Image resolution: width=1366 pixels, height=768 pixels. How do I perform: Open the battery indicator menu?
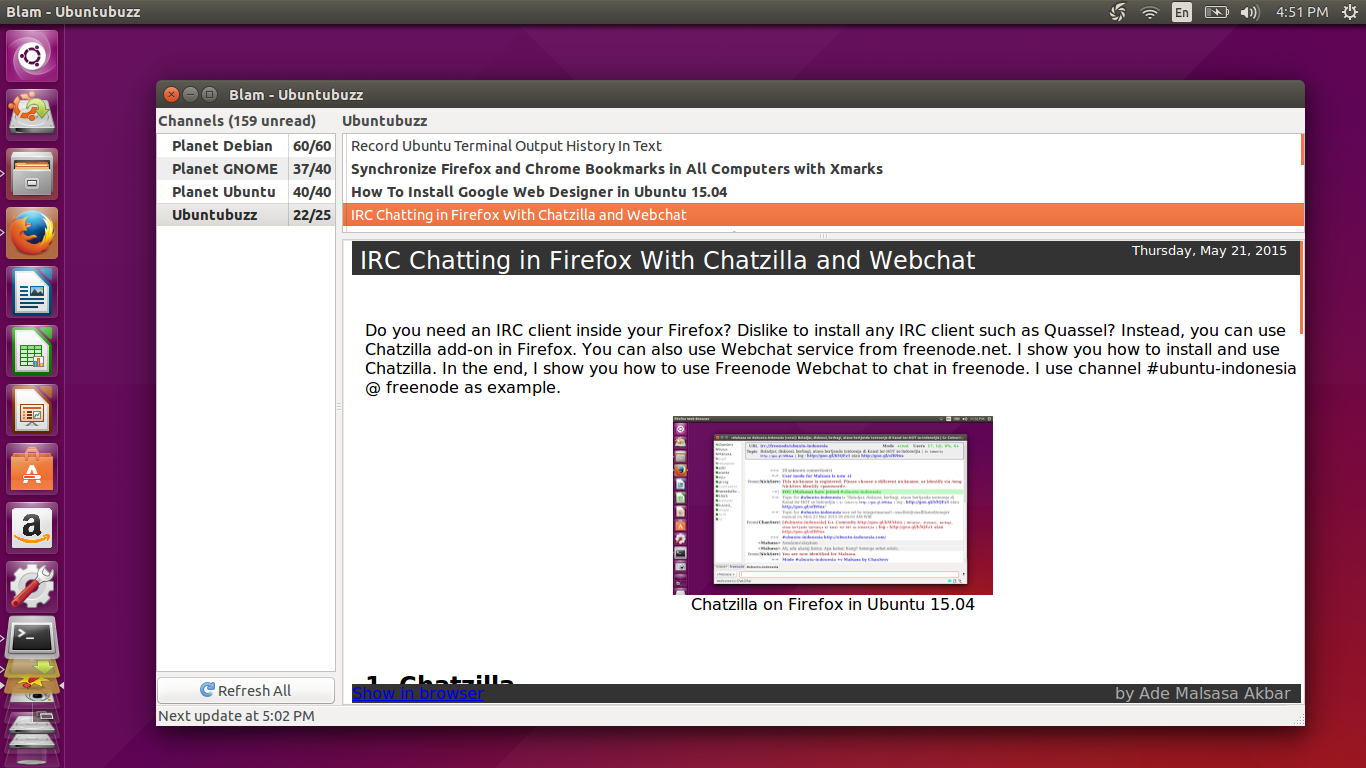pyautogui.click(x=1216, y=12)
